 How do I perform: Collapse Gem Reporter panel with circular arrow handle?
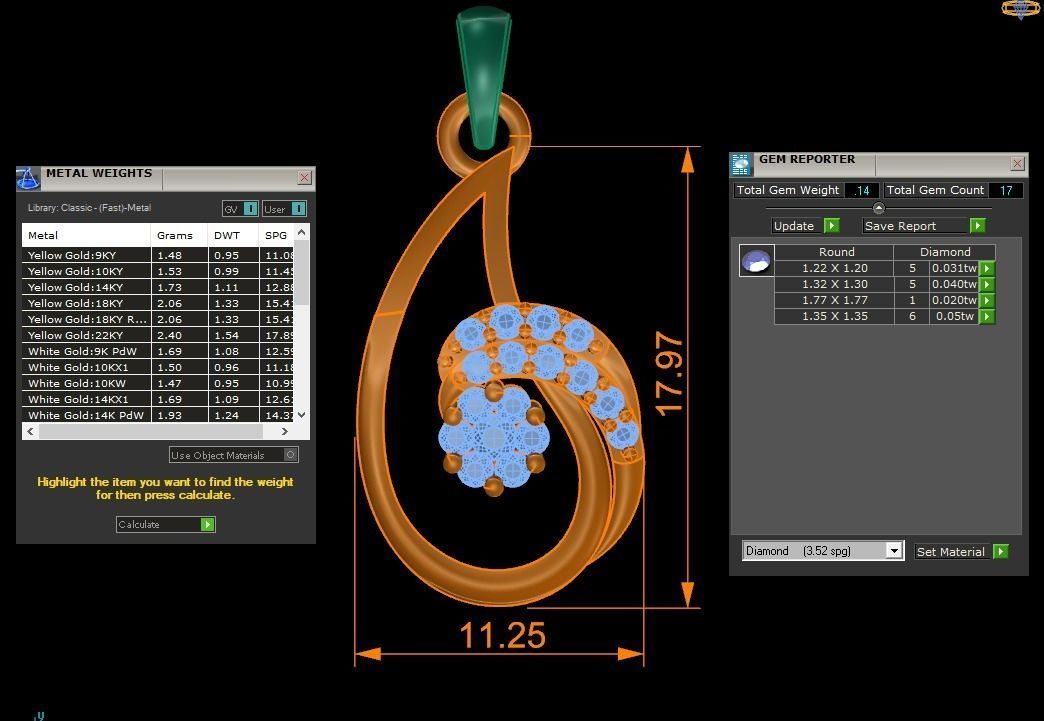[879, 208]
